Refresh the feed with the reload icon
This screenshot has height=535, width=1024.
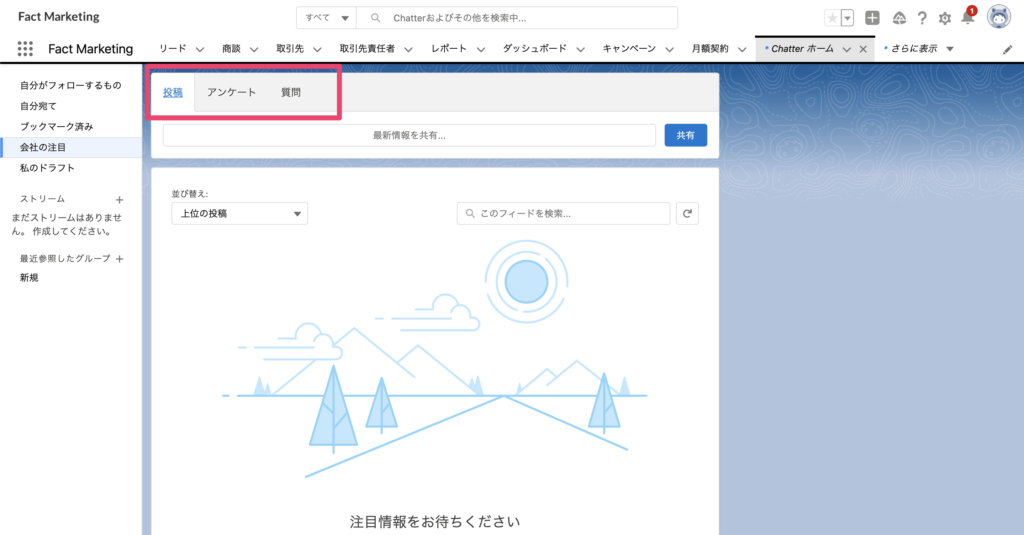click(687, 214)
